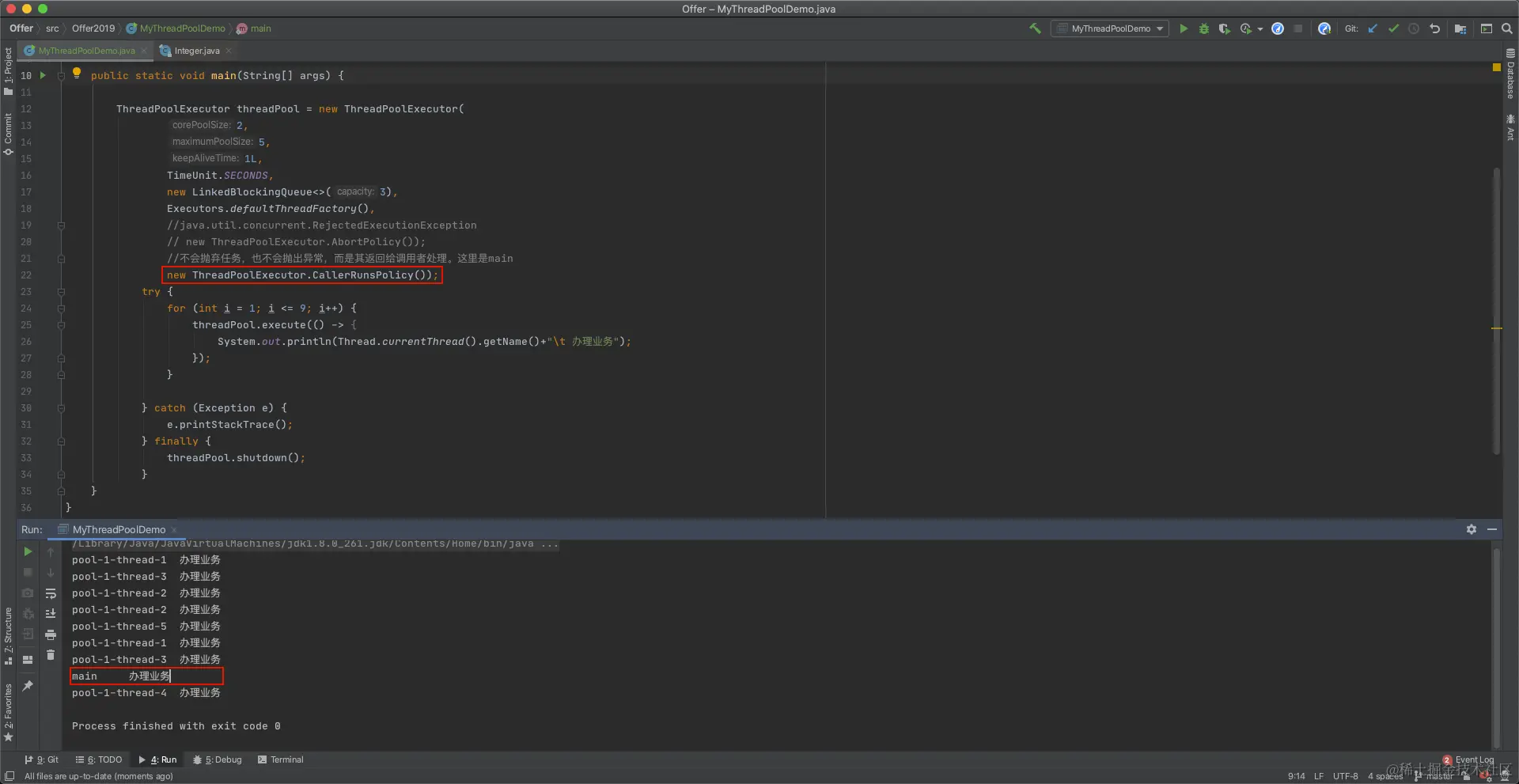The height and width of the screenshot is (784, 1519).
Task: Click the disabled Stop square in top toolbar
Action: [1298, 28]
